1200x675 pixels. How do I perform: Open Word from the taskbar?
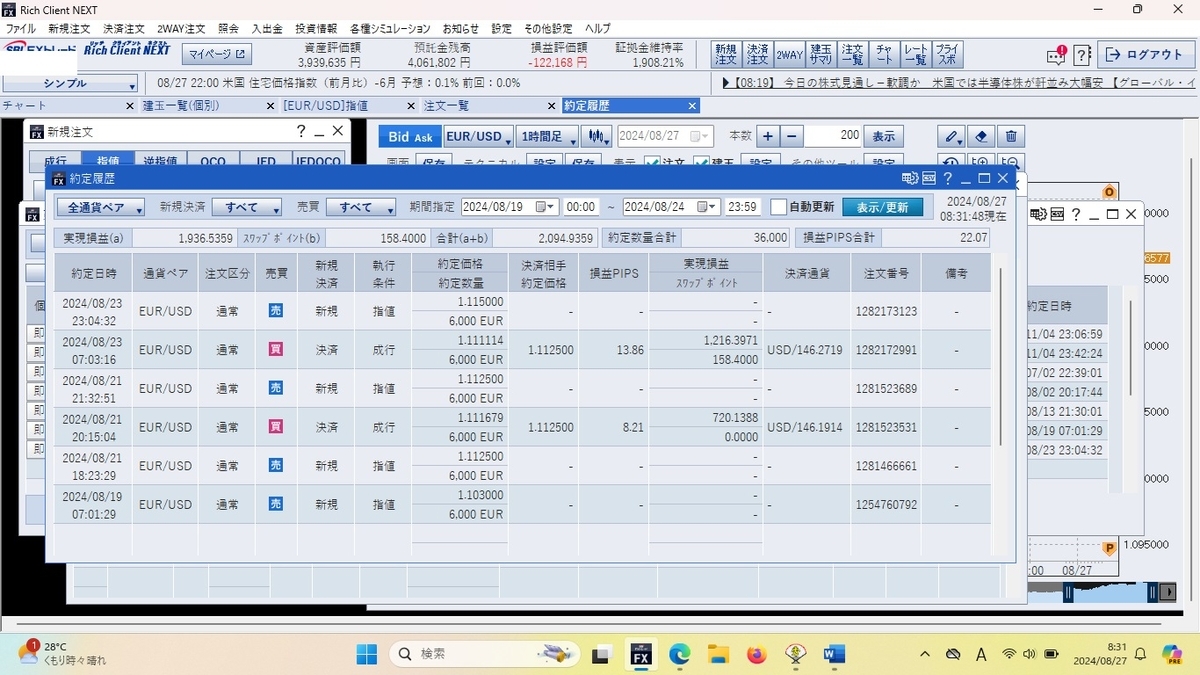[833, 654]
